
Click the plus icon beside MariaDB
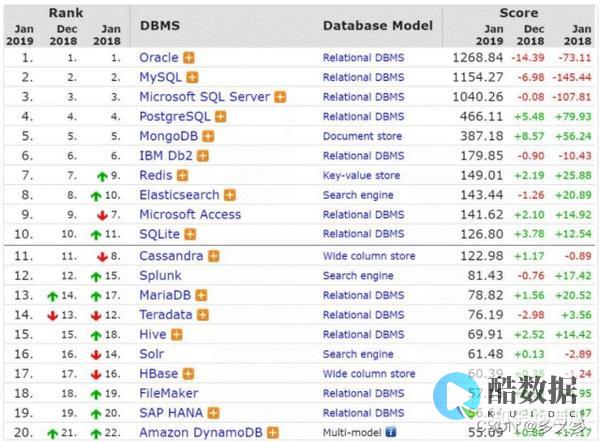tap(201, 295)
